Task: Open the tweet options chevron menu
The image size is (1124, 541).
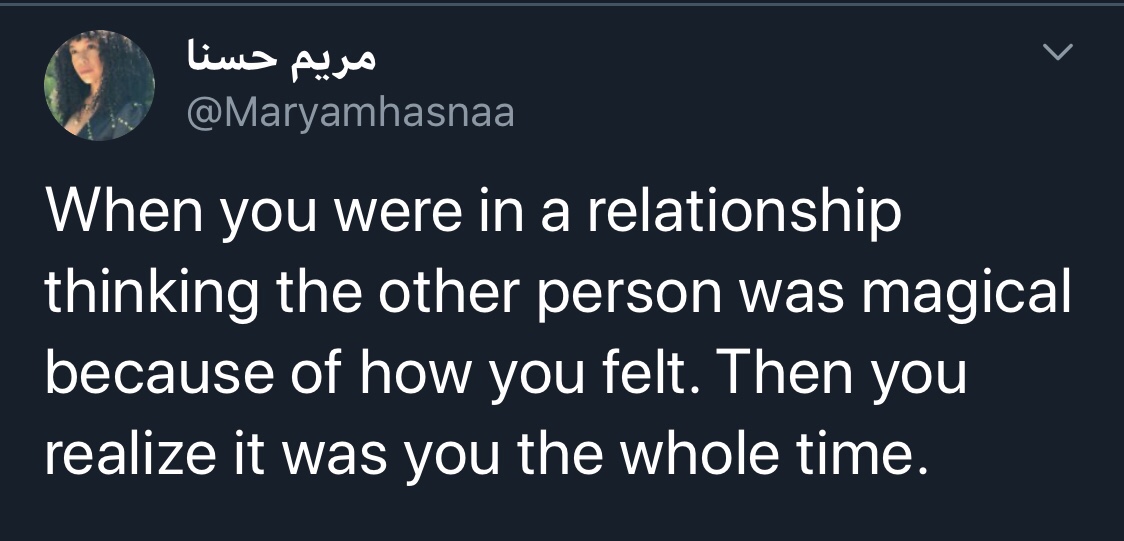Action: pyautogui.click(x=1058, y=52)
